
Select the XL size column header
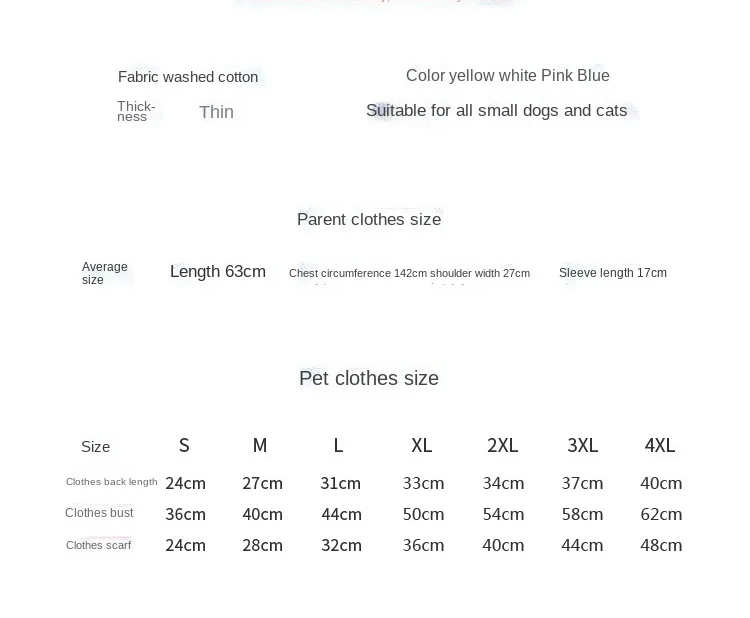coord(421,445)
